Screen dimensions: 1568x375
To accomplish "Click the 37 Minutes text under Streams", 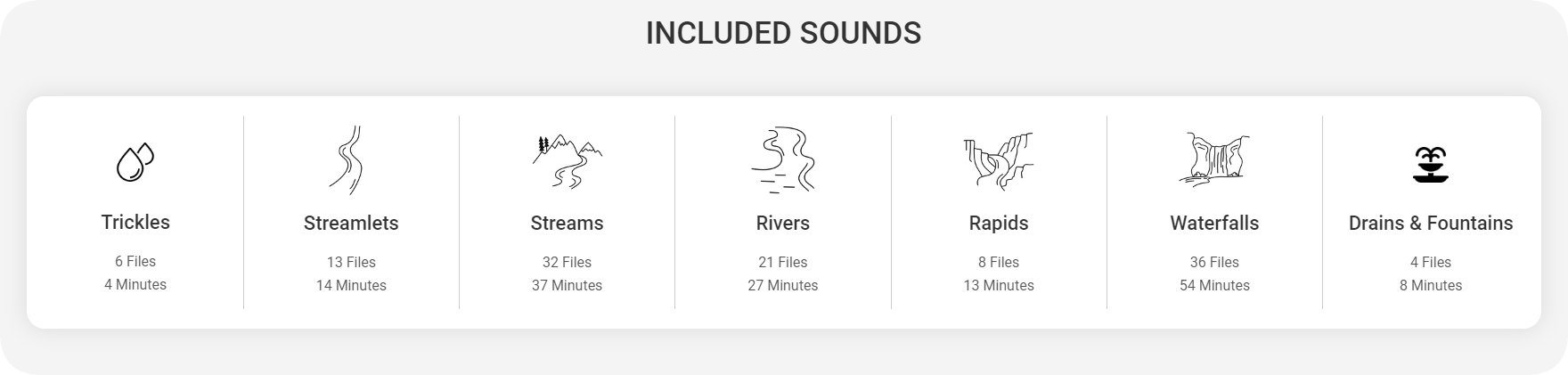I will (567, 285).
